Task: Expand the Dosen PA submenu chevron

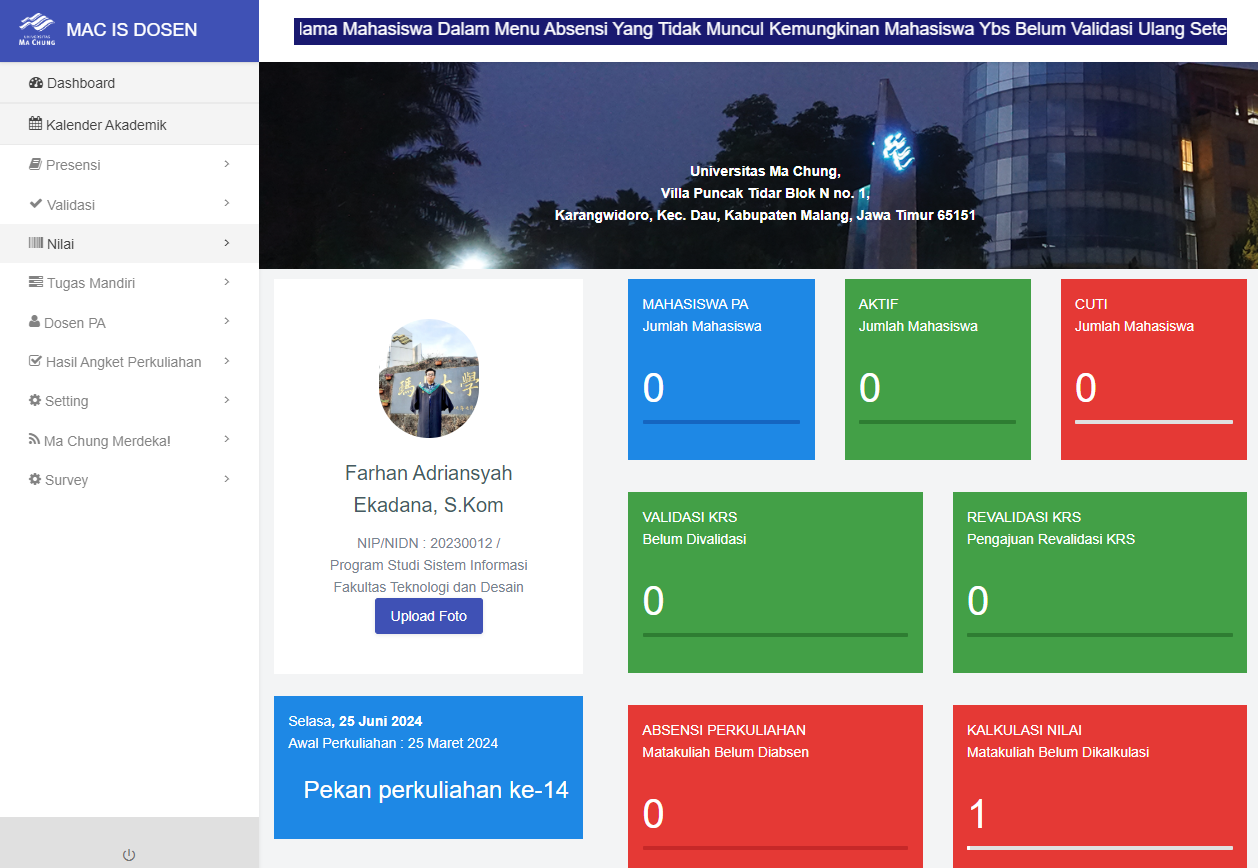Action: (227, 321)
